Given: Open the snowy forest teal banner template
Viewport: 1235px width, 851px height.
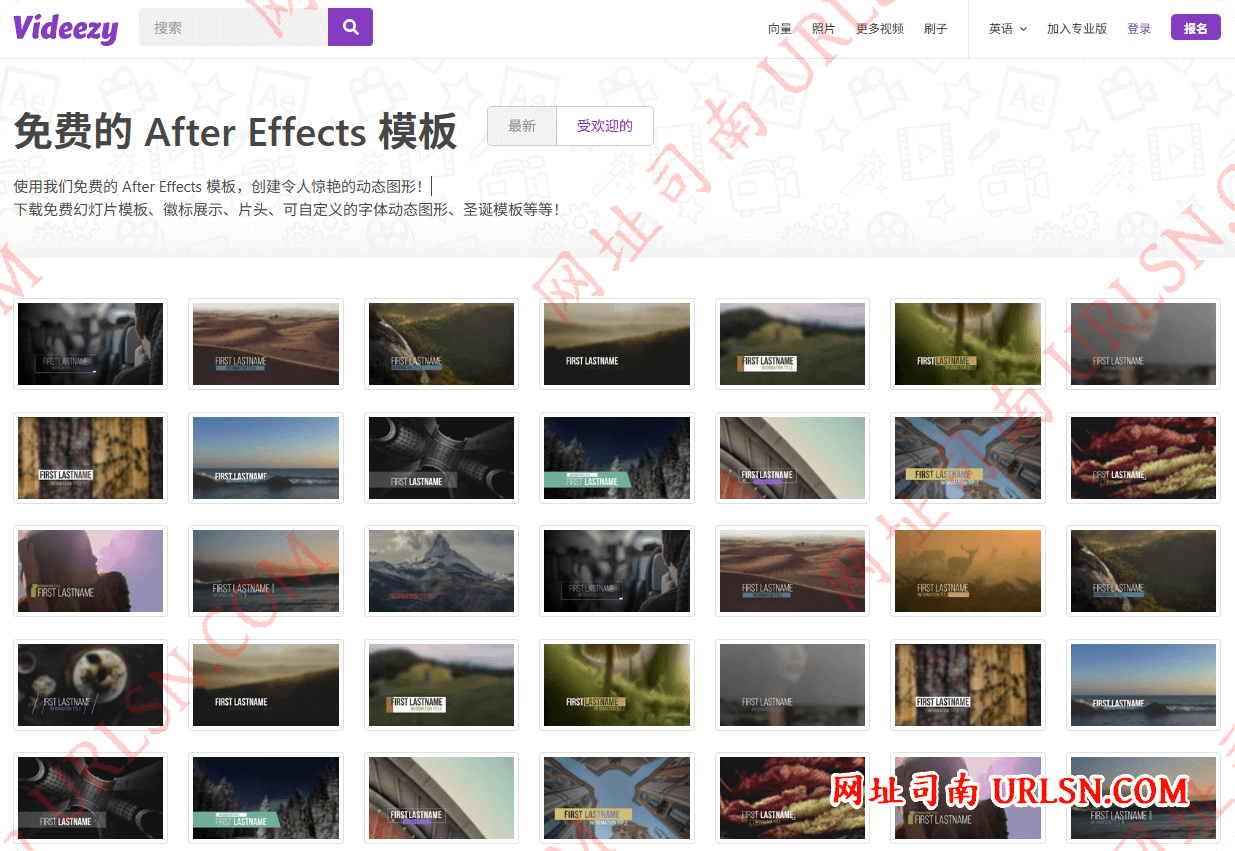Looking at the screenshot, I should (617, 457).
